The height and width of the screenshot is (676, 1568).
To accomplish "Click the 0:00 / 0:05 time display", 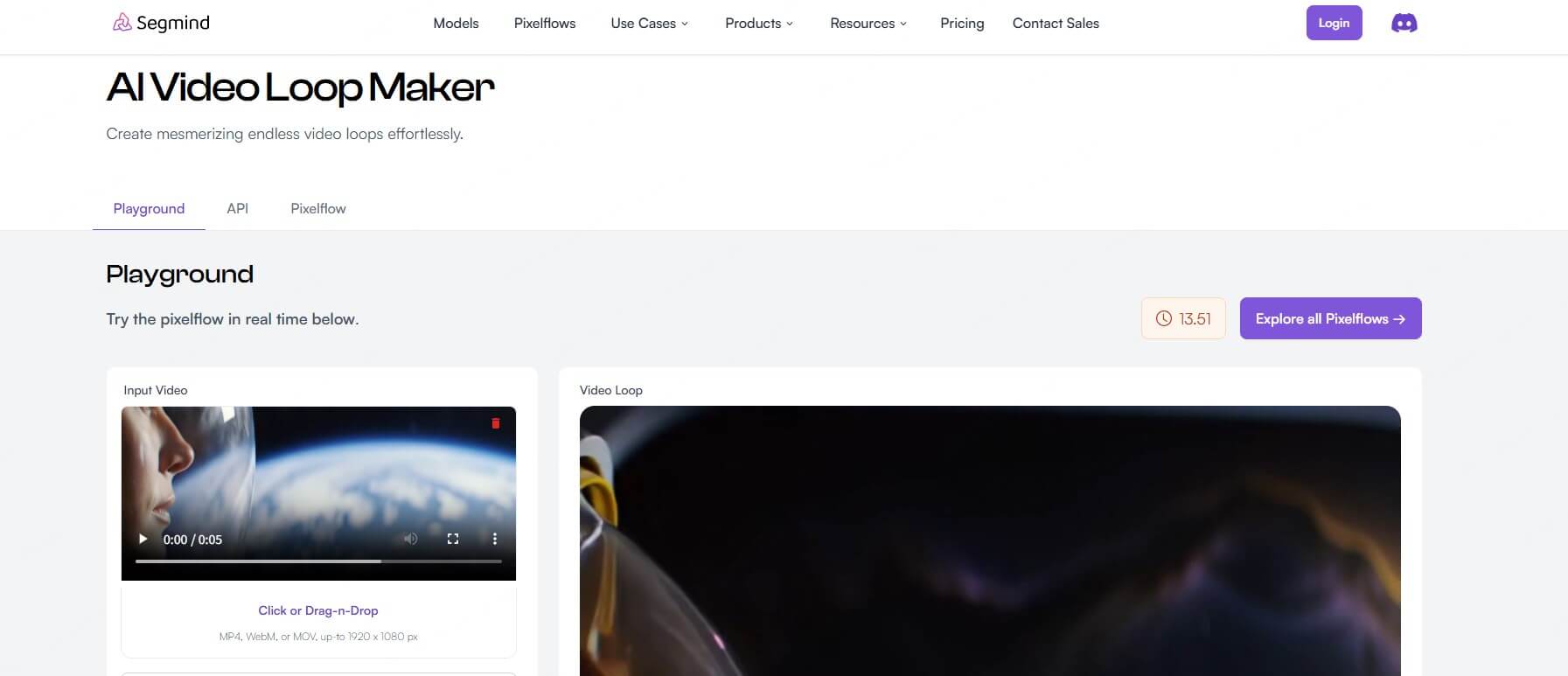I will pos(192,540).
